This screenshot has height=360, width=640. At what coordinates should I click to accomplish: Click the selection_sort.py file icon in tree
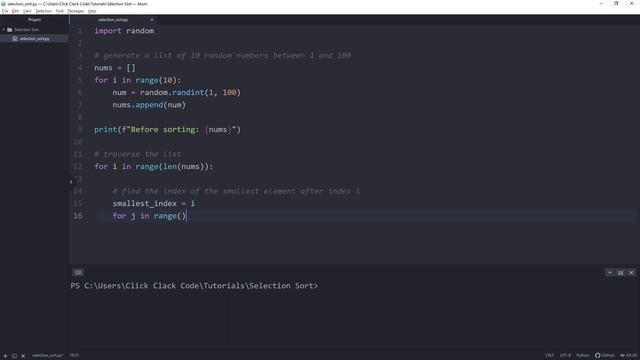coord(15,39)
